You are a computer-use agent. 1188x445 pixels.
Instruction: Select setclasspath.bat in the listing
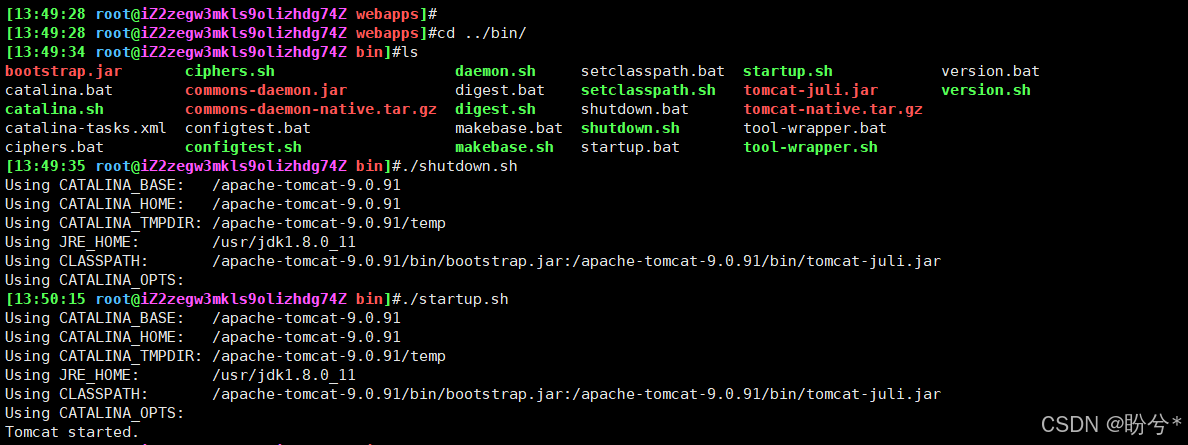tap(653, 71)
